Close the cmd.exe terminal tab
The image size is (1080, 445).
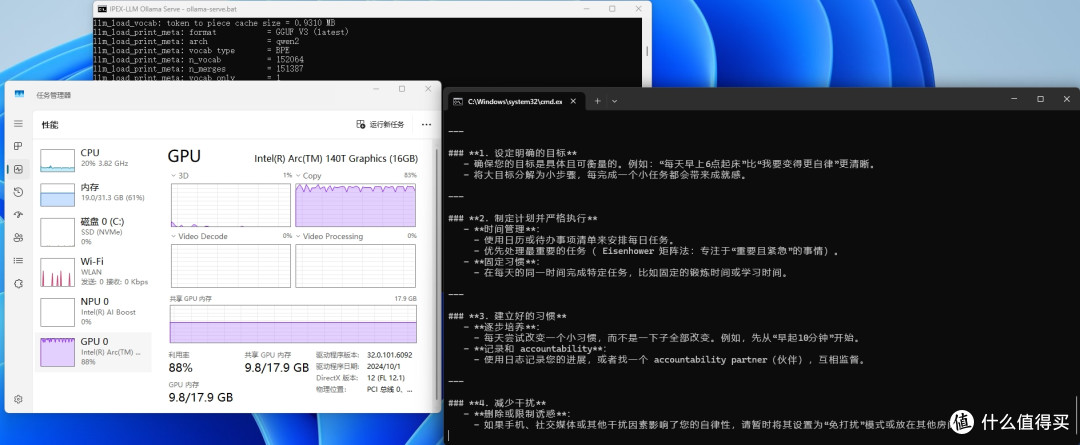click(574, 101)
